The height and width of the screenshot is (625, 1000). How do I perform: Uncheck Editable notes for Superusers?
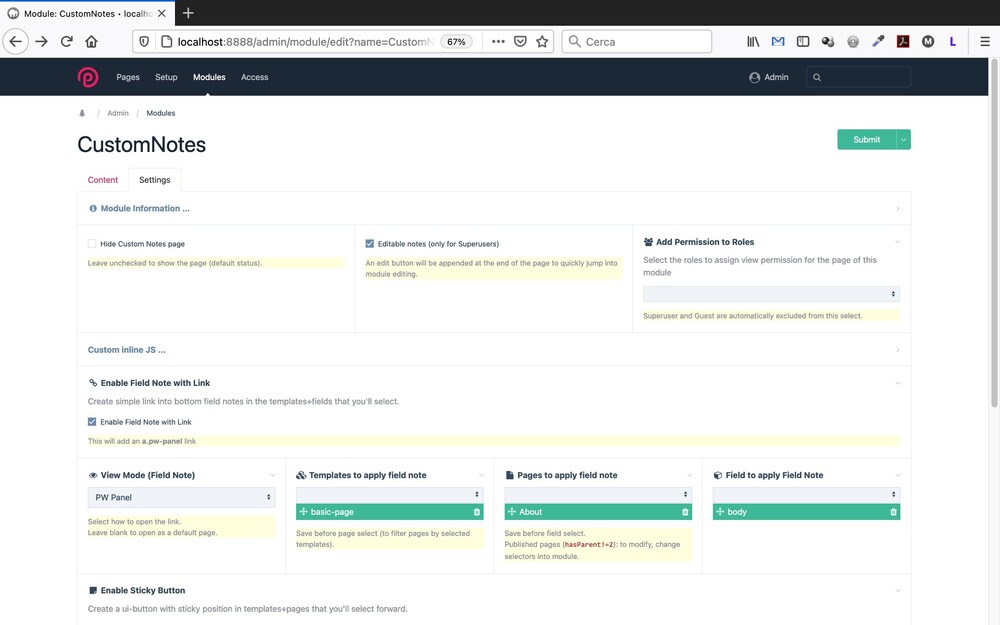click(370, 244)
